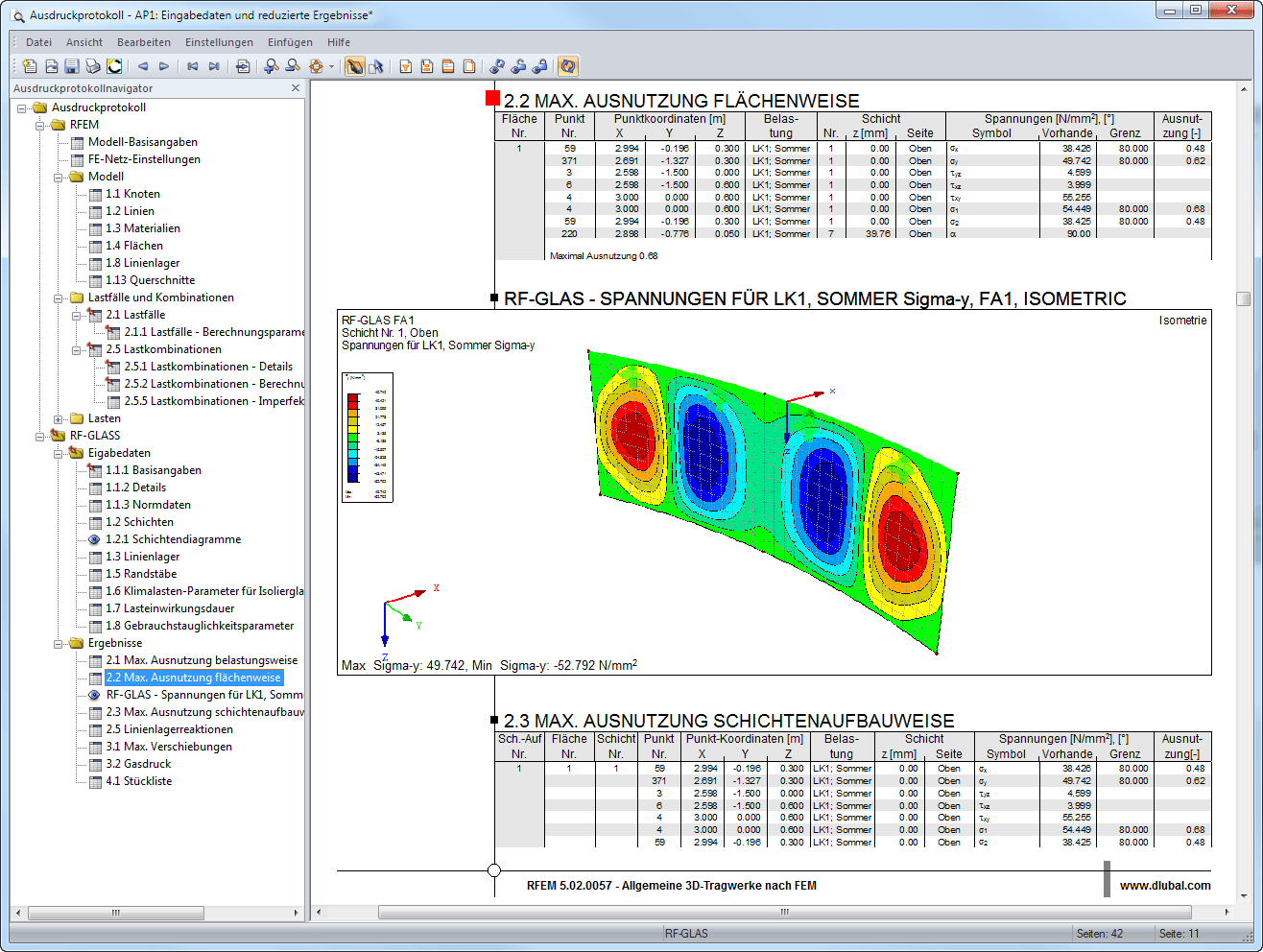Viewport: 1263px width, 952px height.
Task: Close the Ausdruckprotokollnavigator panel
Action: (296, 87)
